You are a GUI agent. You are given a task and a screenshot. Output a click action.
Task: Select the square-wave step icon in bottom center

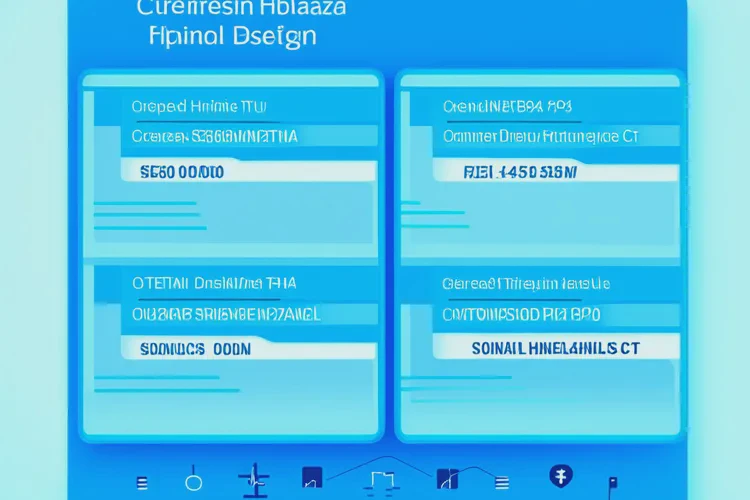coord(383,479)
